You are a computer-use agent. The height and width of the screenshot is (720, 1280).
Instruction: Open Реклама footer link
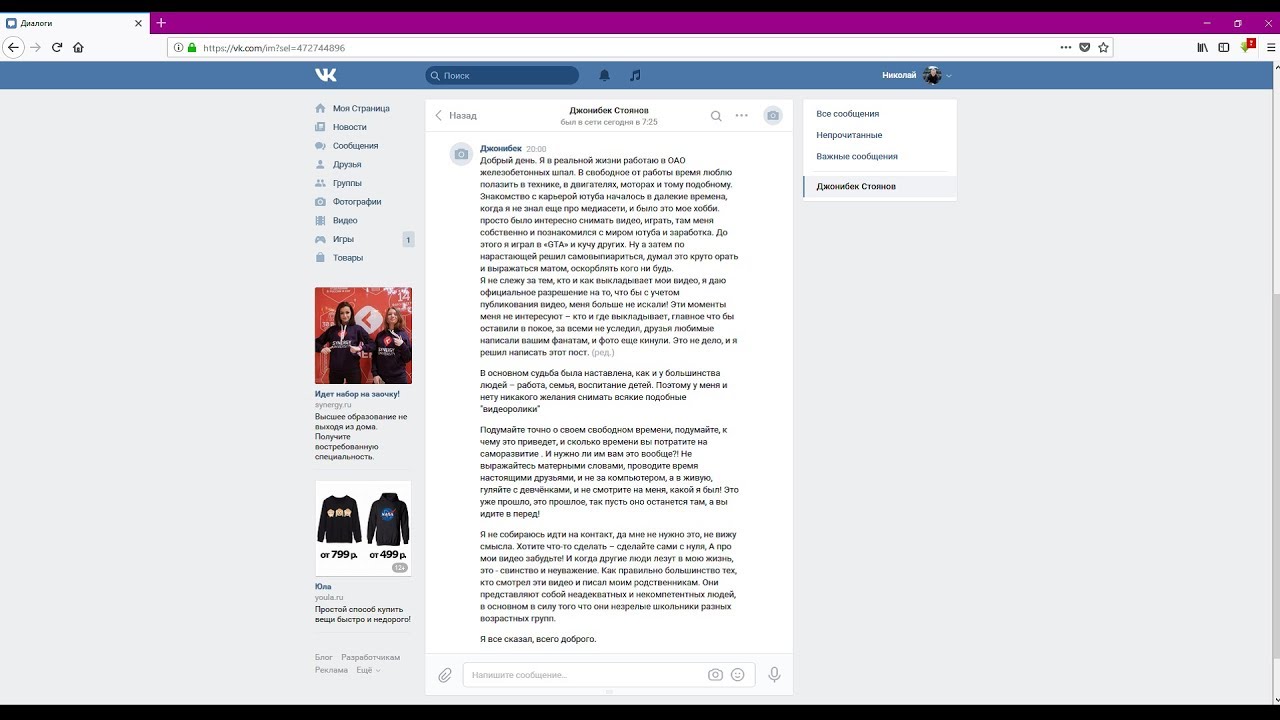[331, 670]
